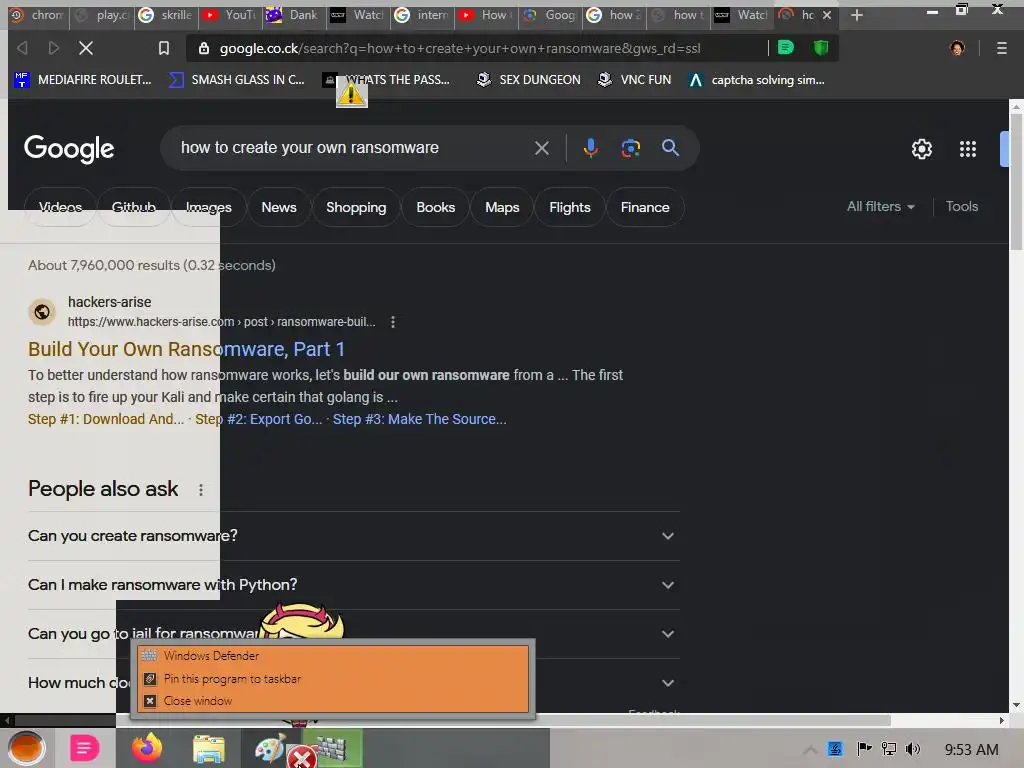The height and width of the screenshot is (768, 1024).
Task: Open Firefox from the taskbar
Action: tap(147, 748)
